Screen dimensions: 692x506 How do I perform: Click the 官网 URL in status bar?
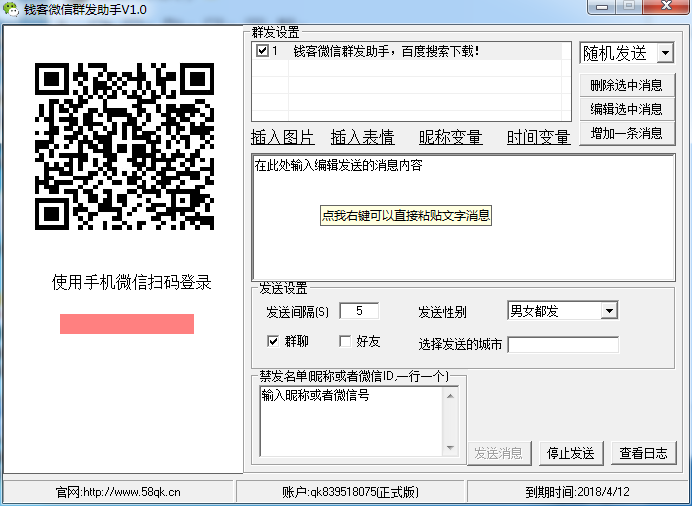[118, 492]
